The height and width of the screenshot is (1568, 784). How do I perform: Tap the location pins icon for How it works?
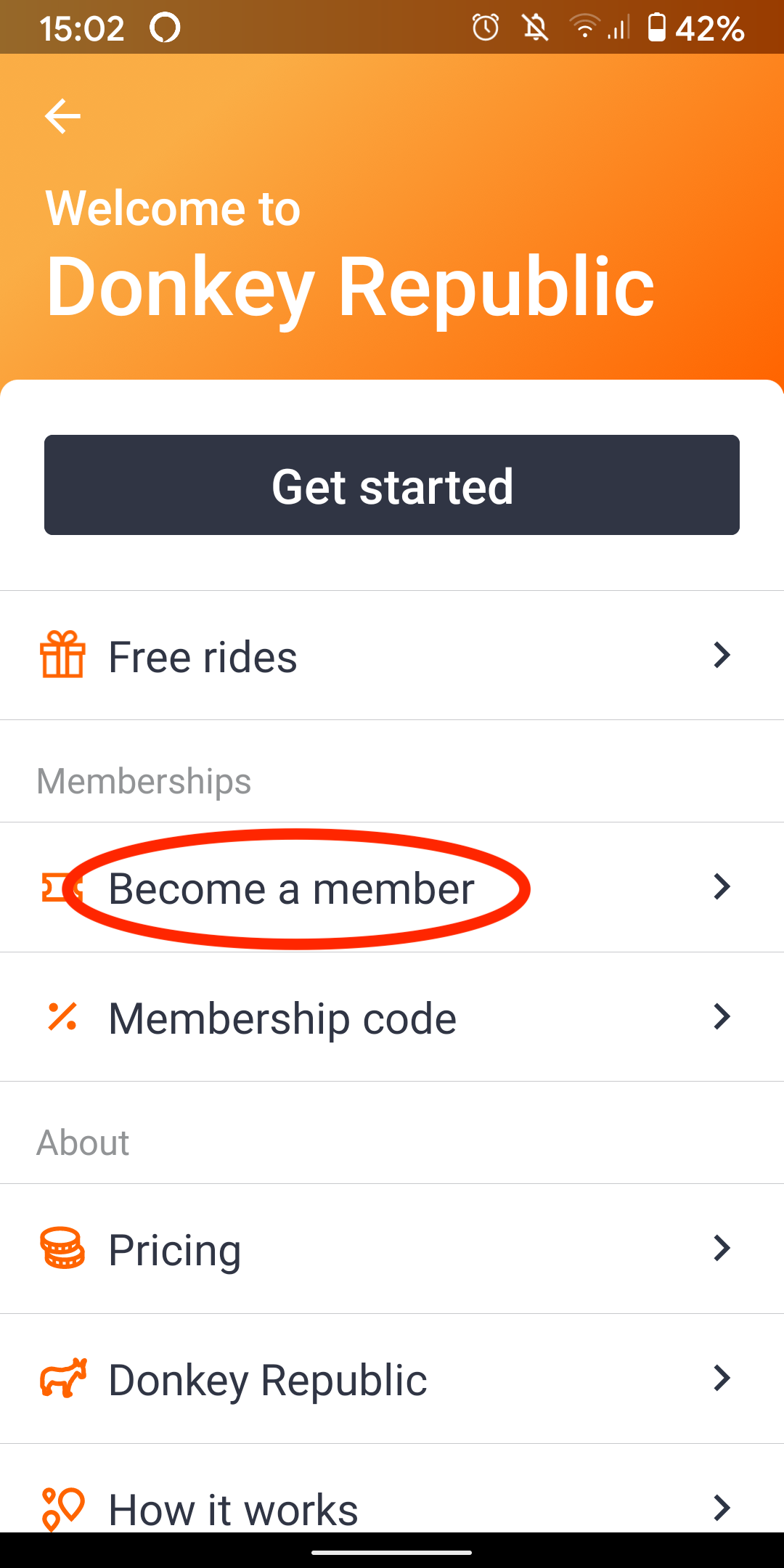coord(62,1507)
